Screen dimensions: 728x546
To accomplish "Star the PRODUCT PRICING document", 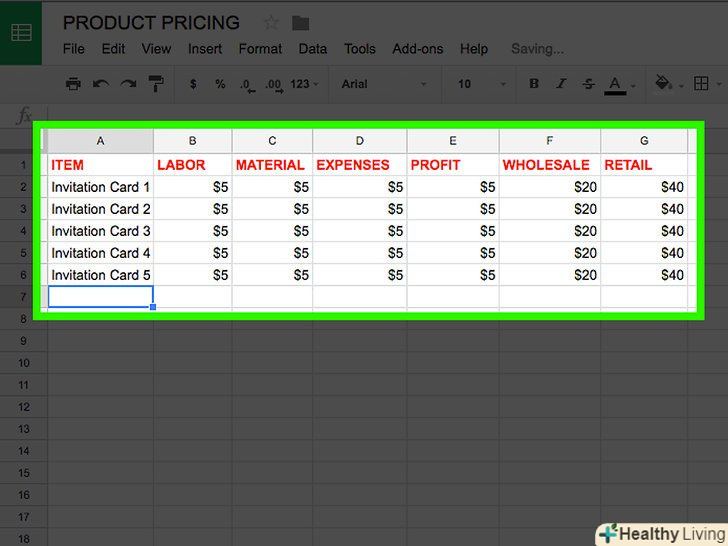I will tap(271, 23).
